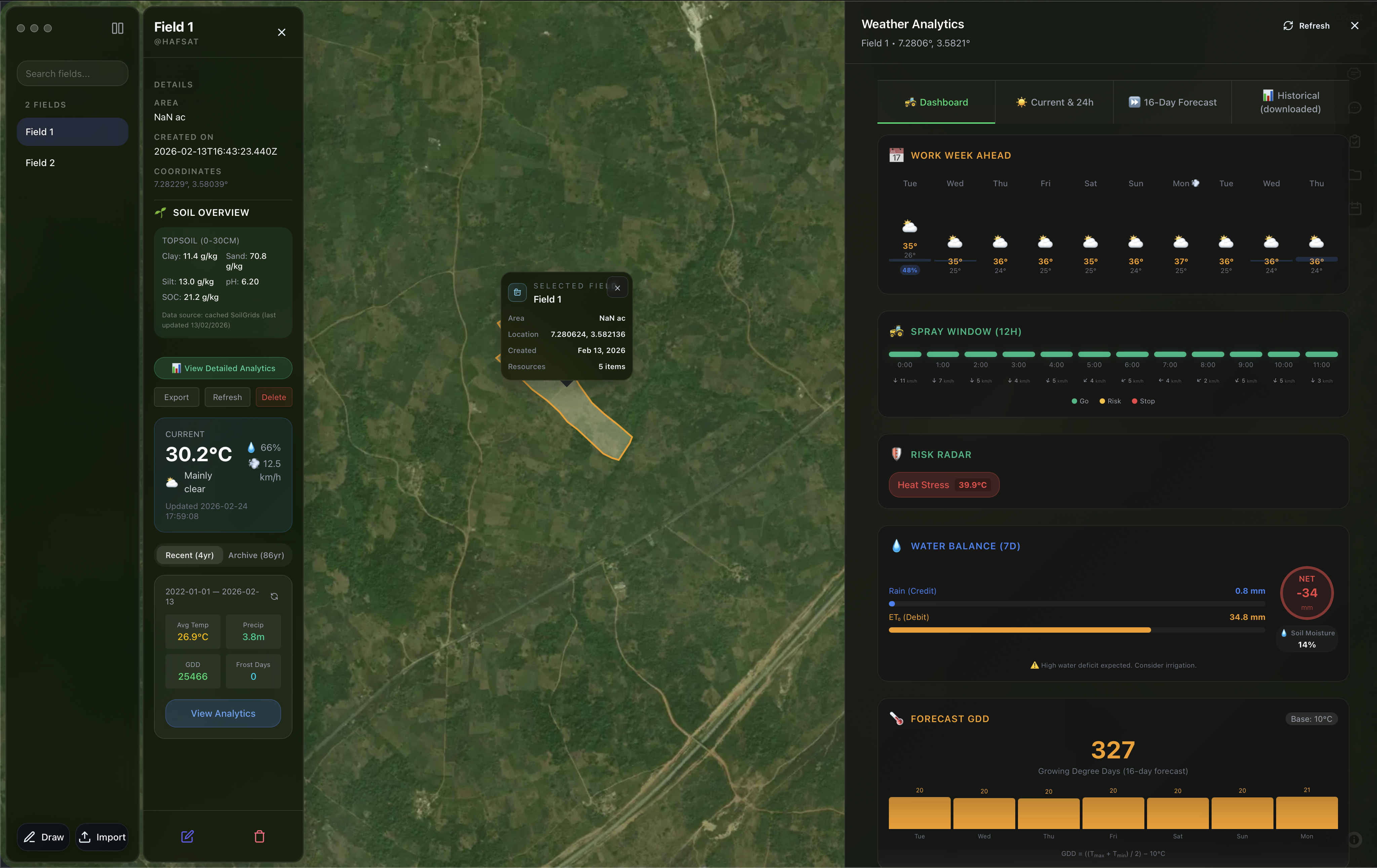Click the View Analytics button
Viewport: 1377px width, 868px height.
tap(223, 713)
